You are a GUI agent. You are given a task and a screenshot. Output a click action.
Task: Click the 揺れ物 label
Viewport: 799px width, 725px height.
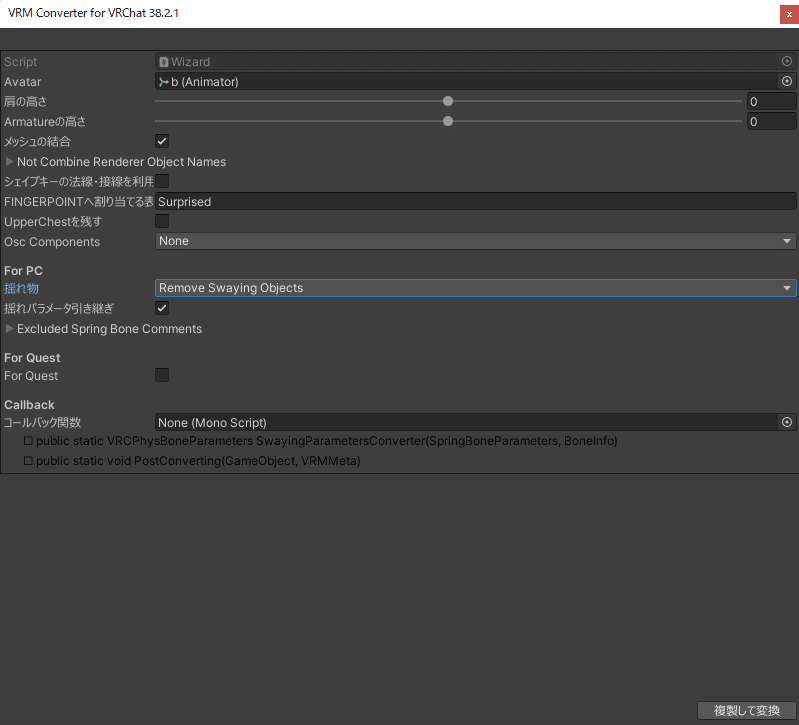(x=21, y=288)
